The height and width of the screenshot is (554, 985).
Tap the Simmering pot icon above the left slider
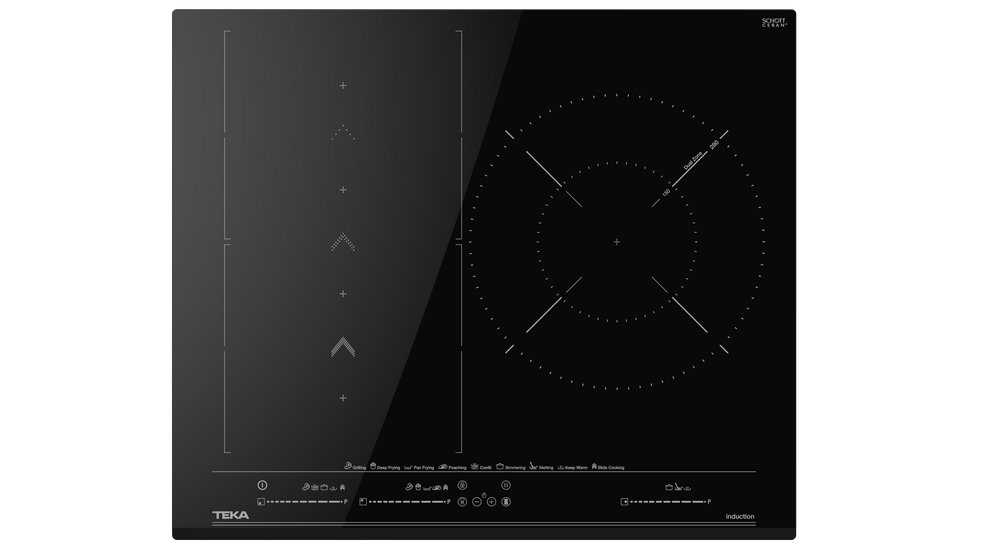(x=324, y=487)
